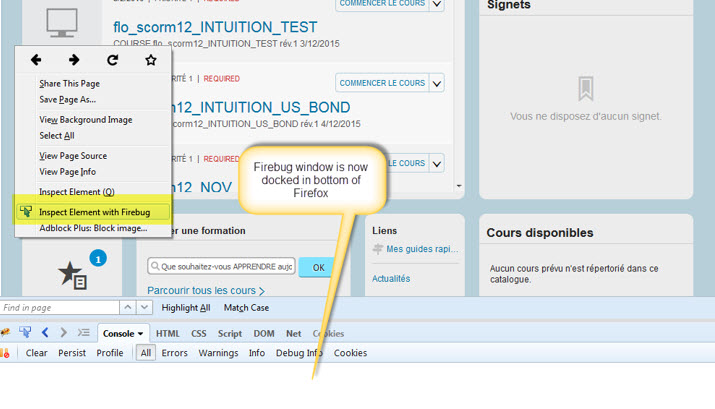Image resolution: width=715 pixels, height=409 pixels.
Task: Click the signpost icon beside Mes guides
Action: click(378, 249)
